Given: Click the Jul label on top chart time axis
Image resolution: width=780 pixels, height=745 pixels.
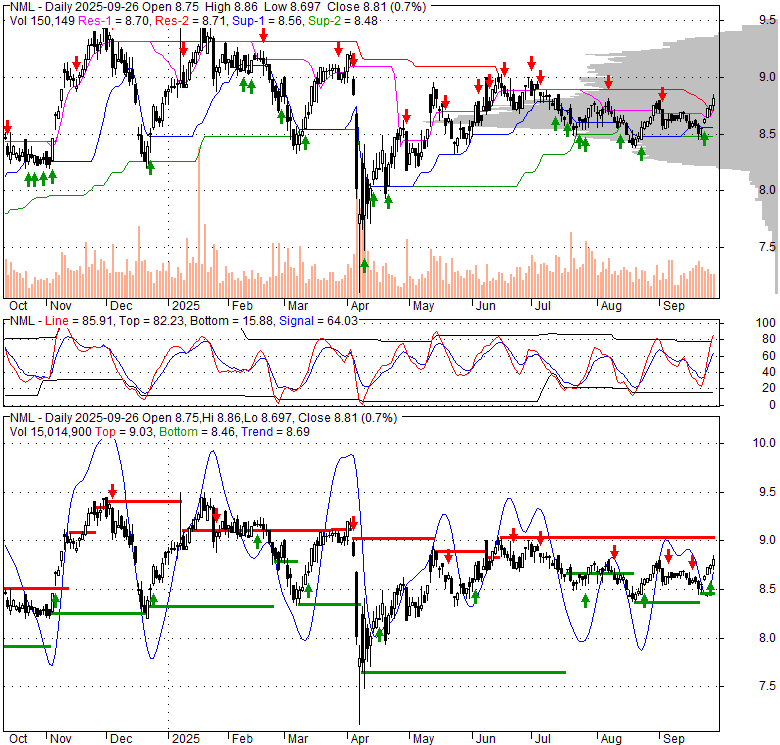Looking at the screenshot, I should [543, 306].
